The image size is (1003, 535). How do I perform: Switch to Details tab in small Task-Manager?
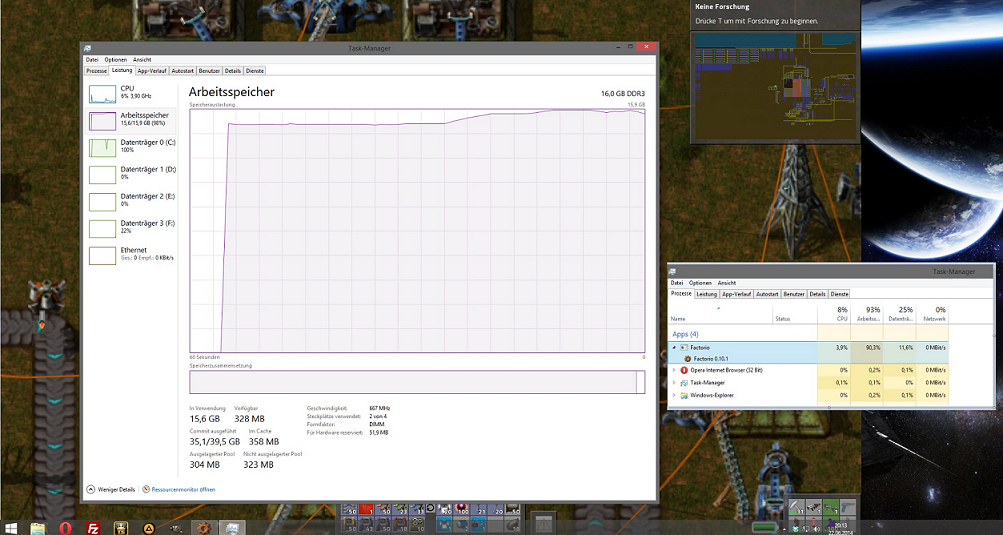tap(817, 294)
